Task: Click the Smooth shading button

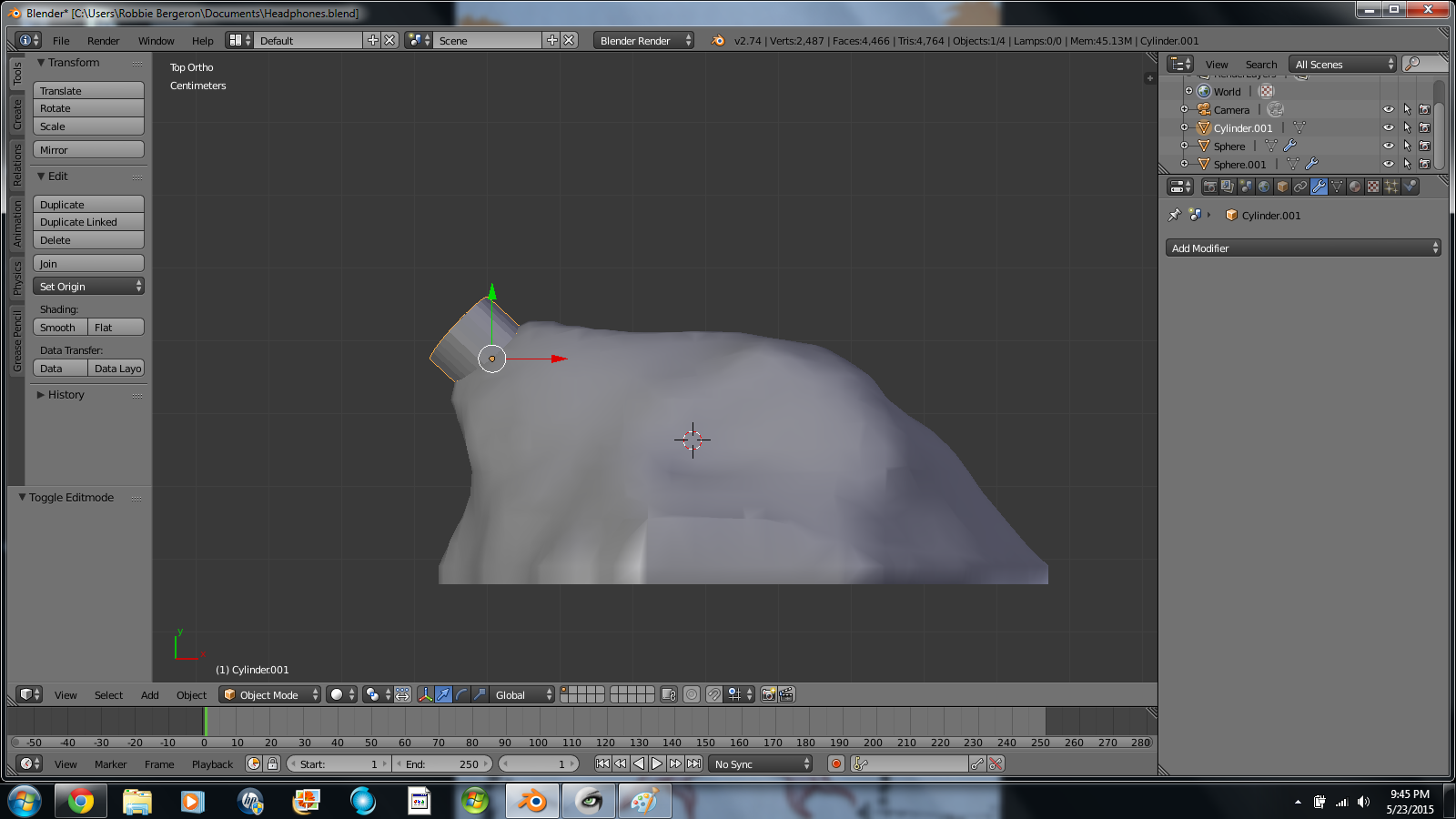Action: (60, 327)
